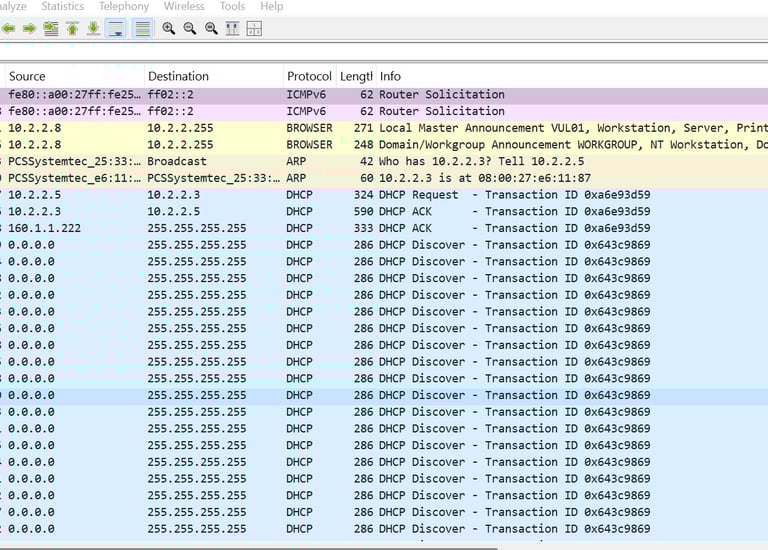Click the pane layout icon numbered 1 2 3
This screenshot has height=550, width=768.
tap(254, 28)
